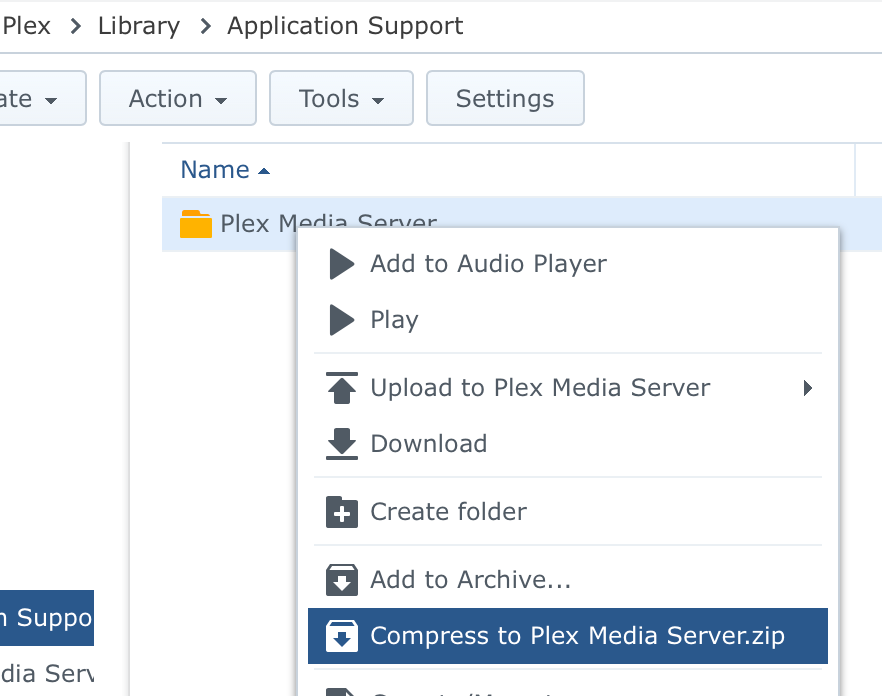Viewport: 882px width, 696px height.
Task: Click the Download arrow icon
Action: click(342, 443)
